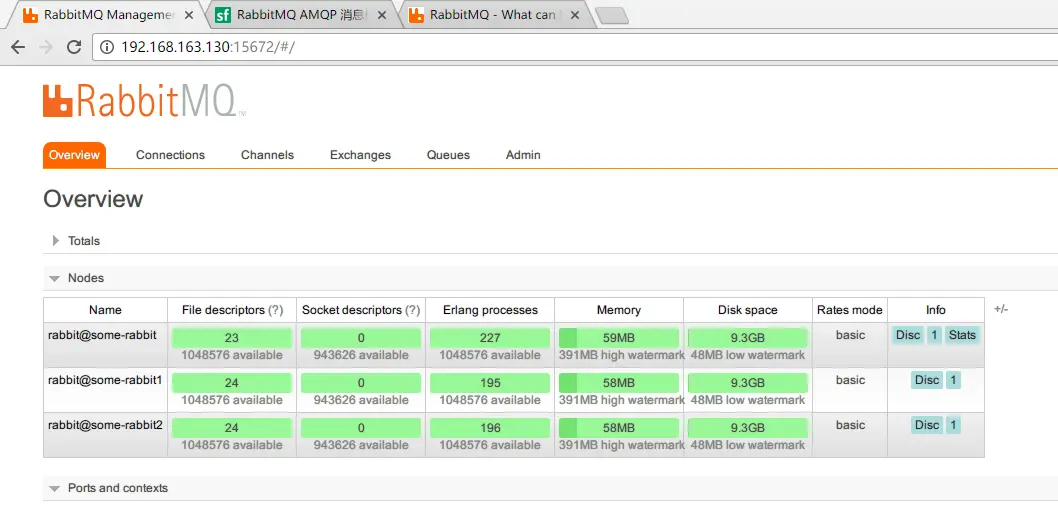This screenshot has height=516, width=1058.
Task: Open the Admin tab
Action: (x=523, y=155)
